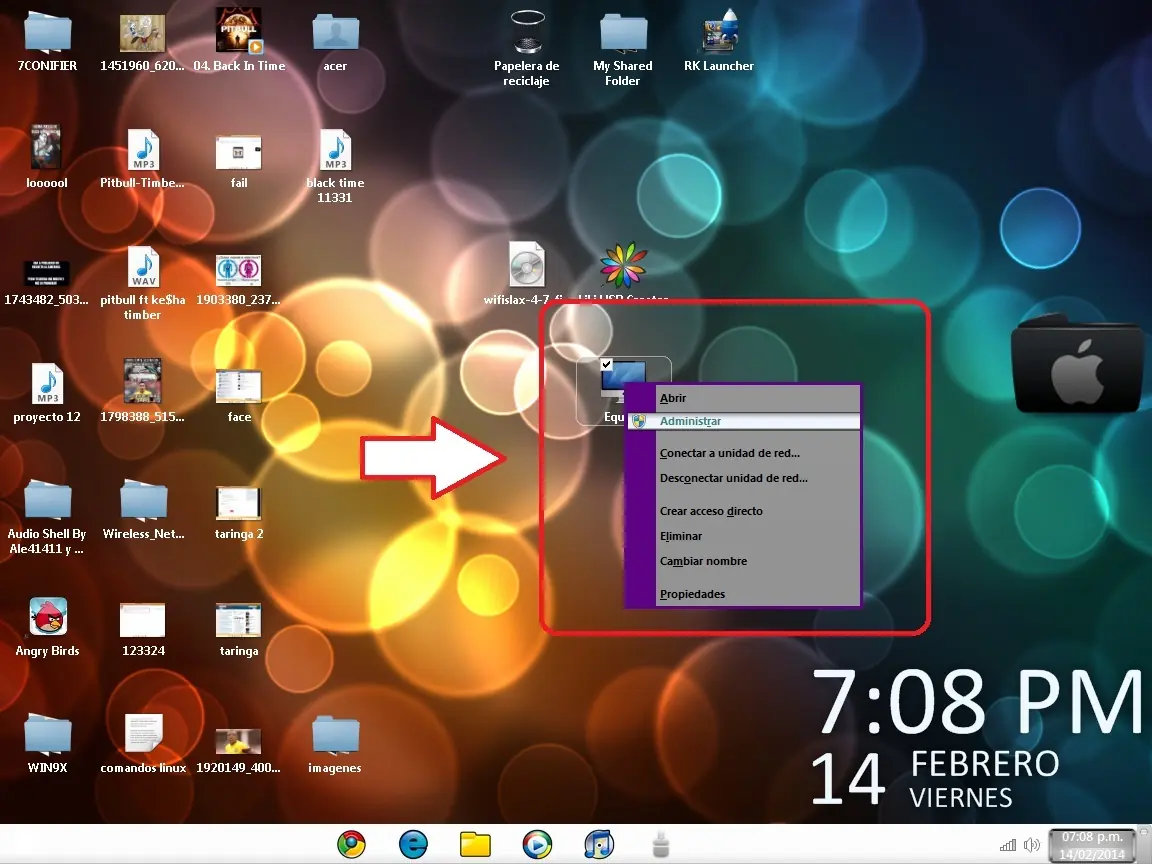Launch RK Launcher shortcut
This screenshot has height=864, width=1152.
719,32
